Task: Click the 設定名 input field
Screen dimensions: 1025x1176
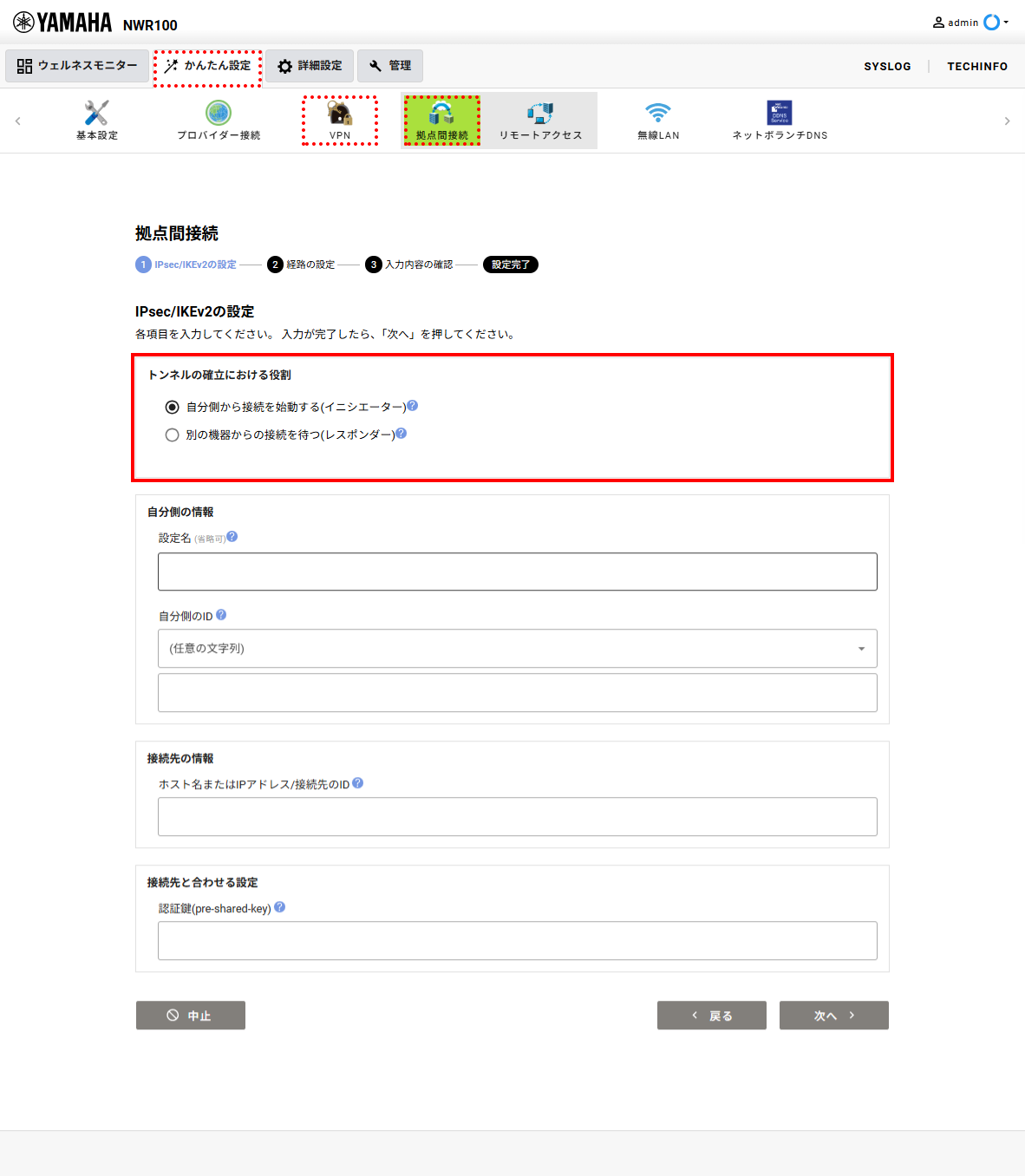Action: pos(518,572)
